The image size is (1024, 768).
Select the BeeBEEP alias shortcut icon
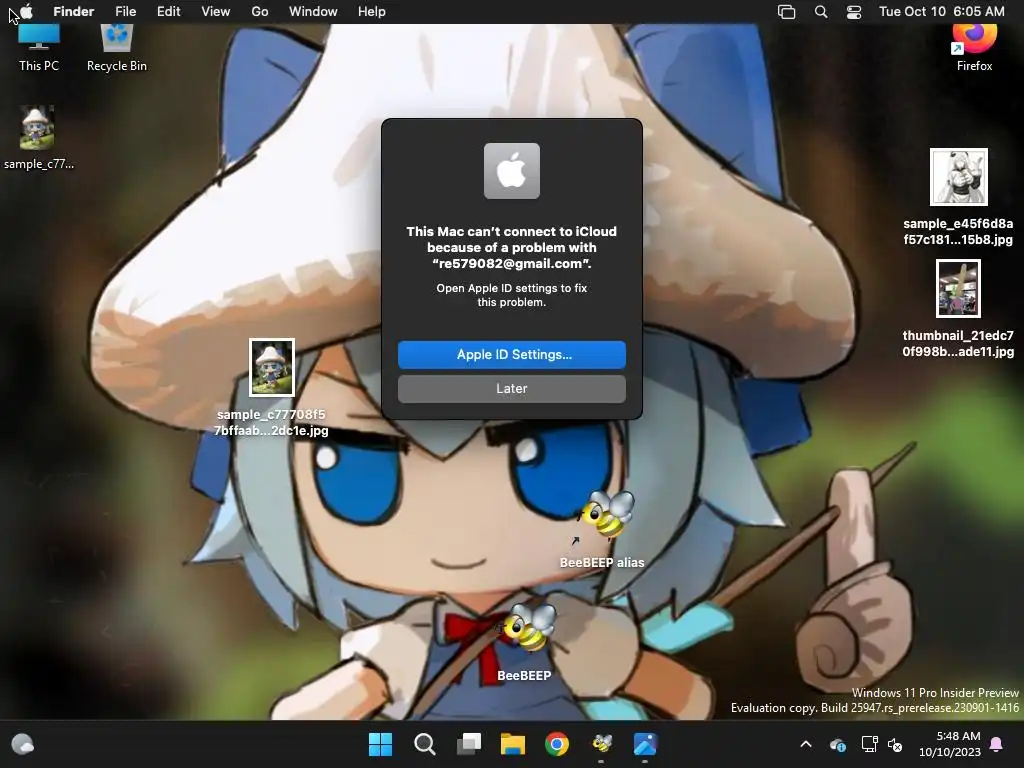pyautogui.click(x=602, y=529)
